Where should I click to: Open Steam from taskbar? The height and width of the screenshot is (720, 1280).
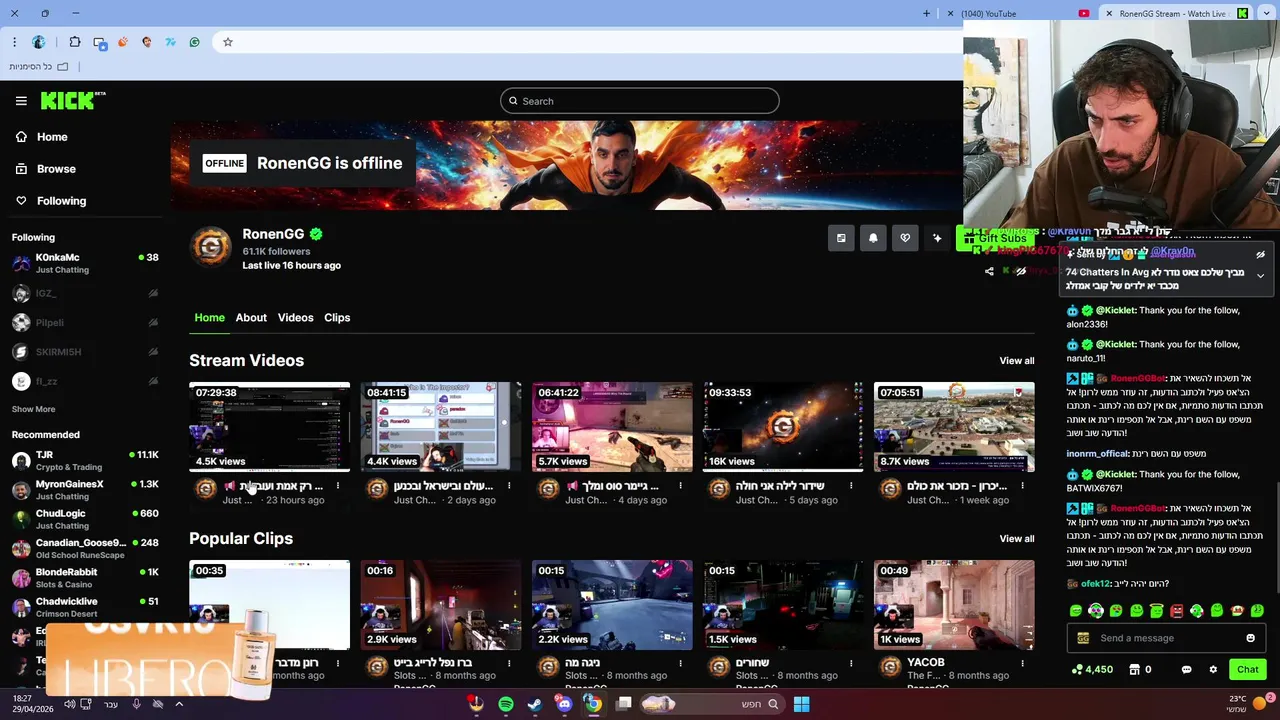point(535,704)
